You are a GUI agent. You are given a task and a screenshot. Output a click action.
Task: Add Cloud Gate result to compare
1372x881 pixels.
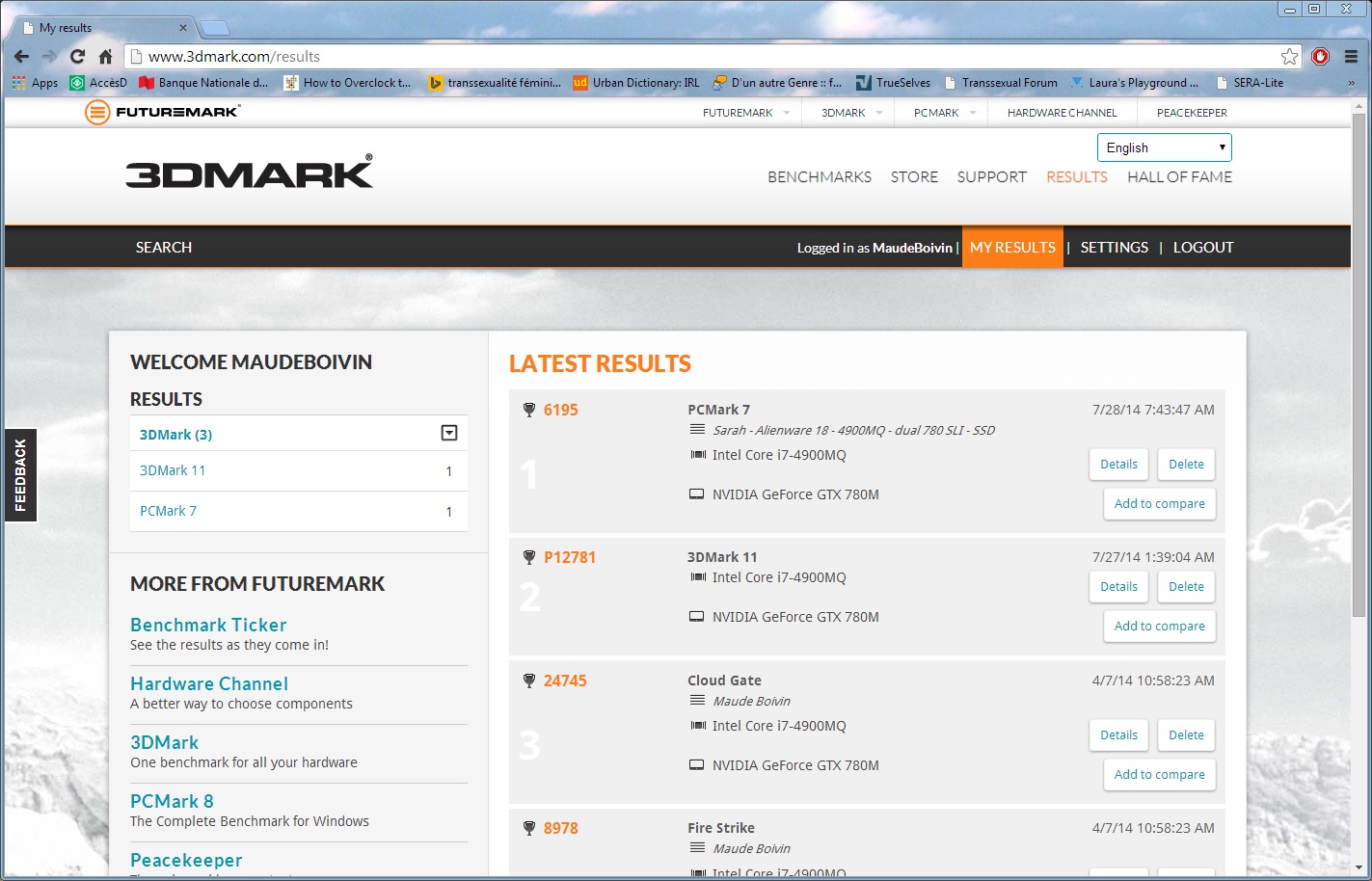[1160, 775]
